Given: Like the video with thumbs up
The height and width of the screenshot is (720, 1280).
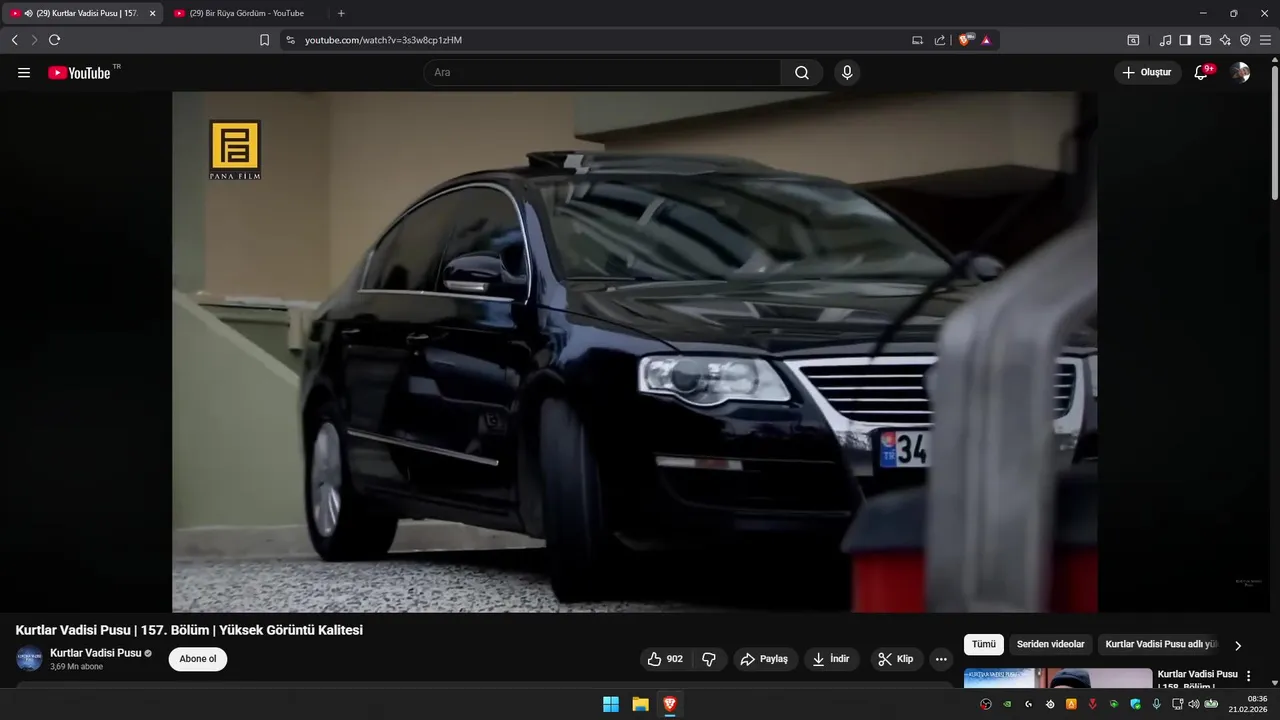Looking at the screenshot, I should pos(665,659).
